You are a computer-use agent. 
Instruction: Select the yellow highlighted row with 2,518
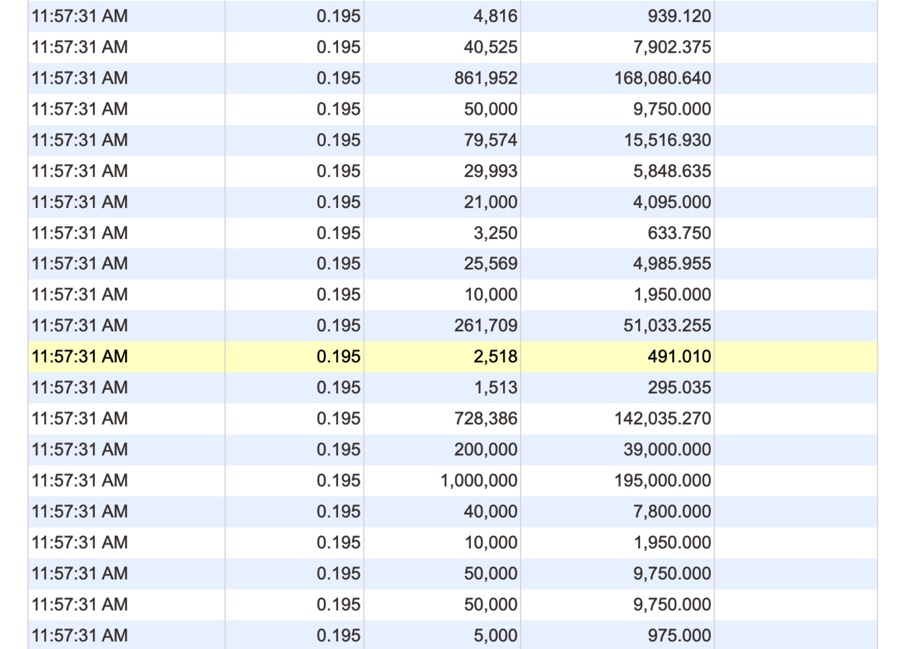(x=452, y=357)
